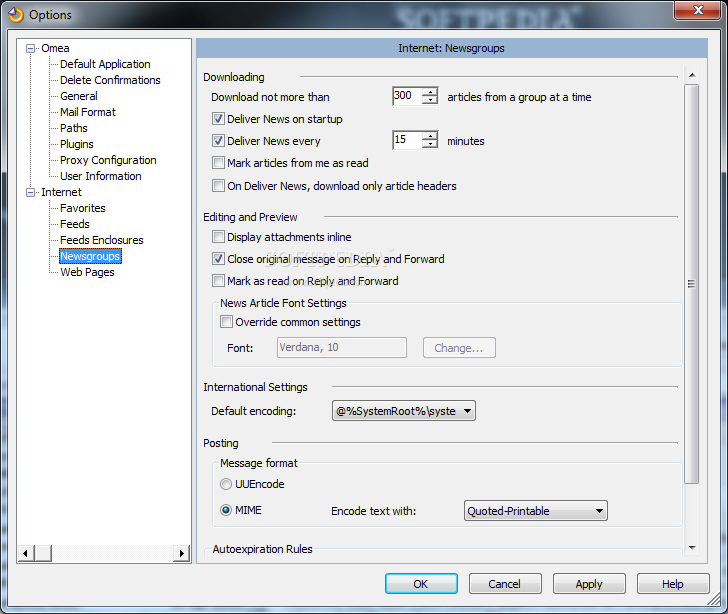This screenshot has height=614, width=728.
Task: Select Paths in the options tree
Action: pyautogui.click(x=73, y=128)
